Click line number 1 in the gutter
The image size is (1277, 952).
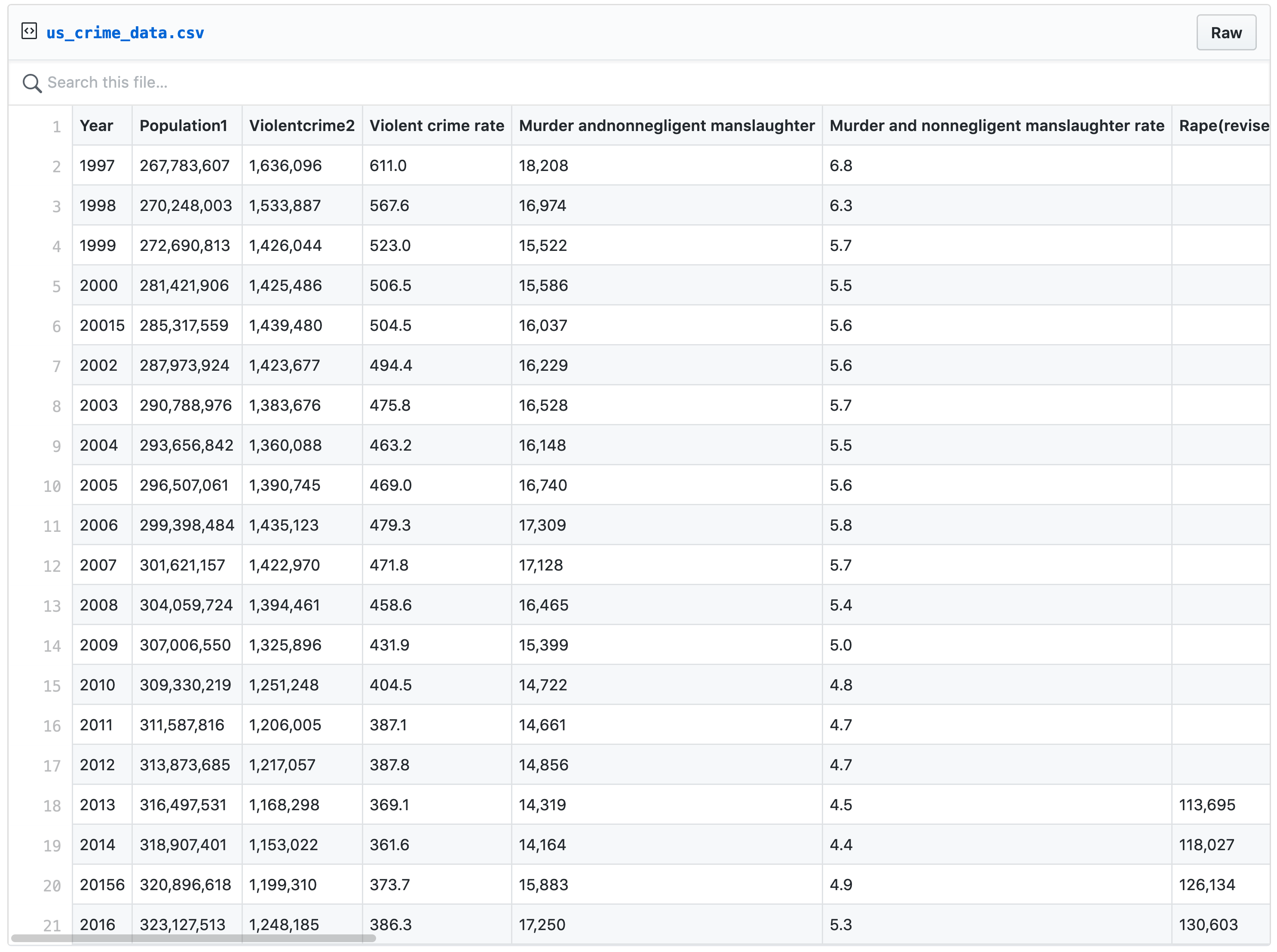coord(56,127)
